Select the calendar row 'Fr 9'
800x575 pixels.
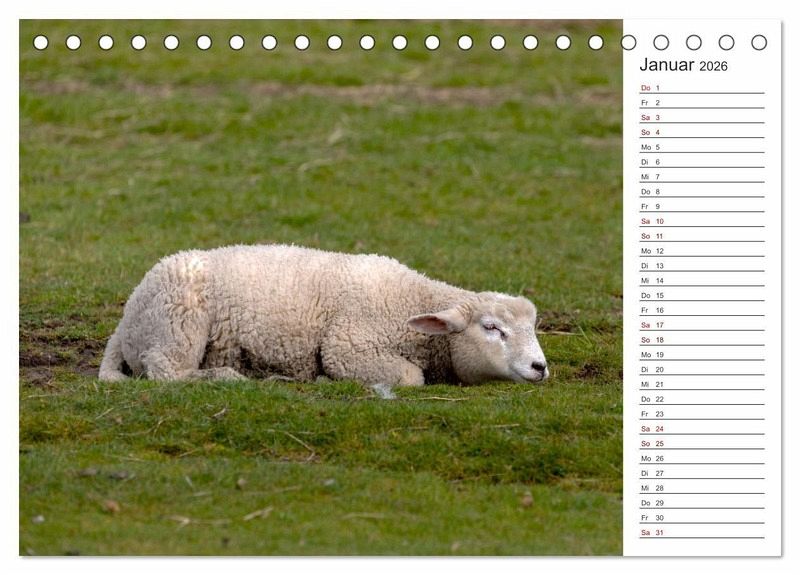(702, 206)
